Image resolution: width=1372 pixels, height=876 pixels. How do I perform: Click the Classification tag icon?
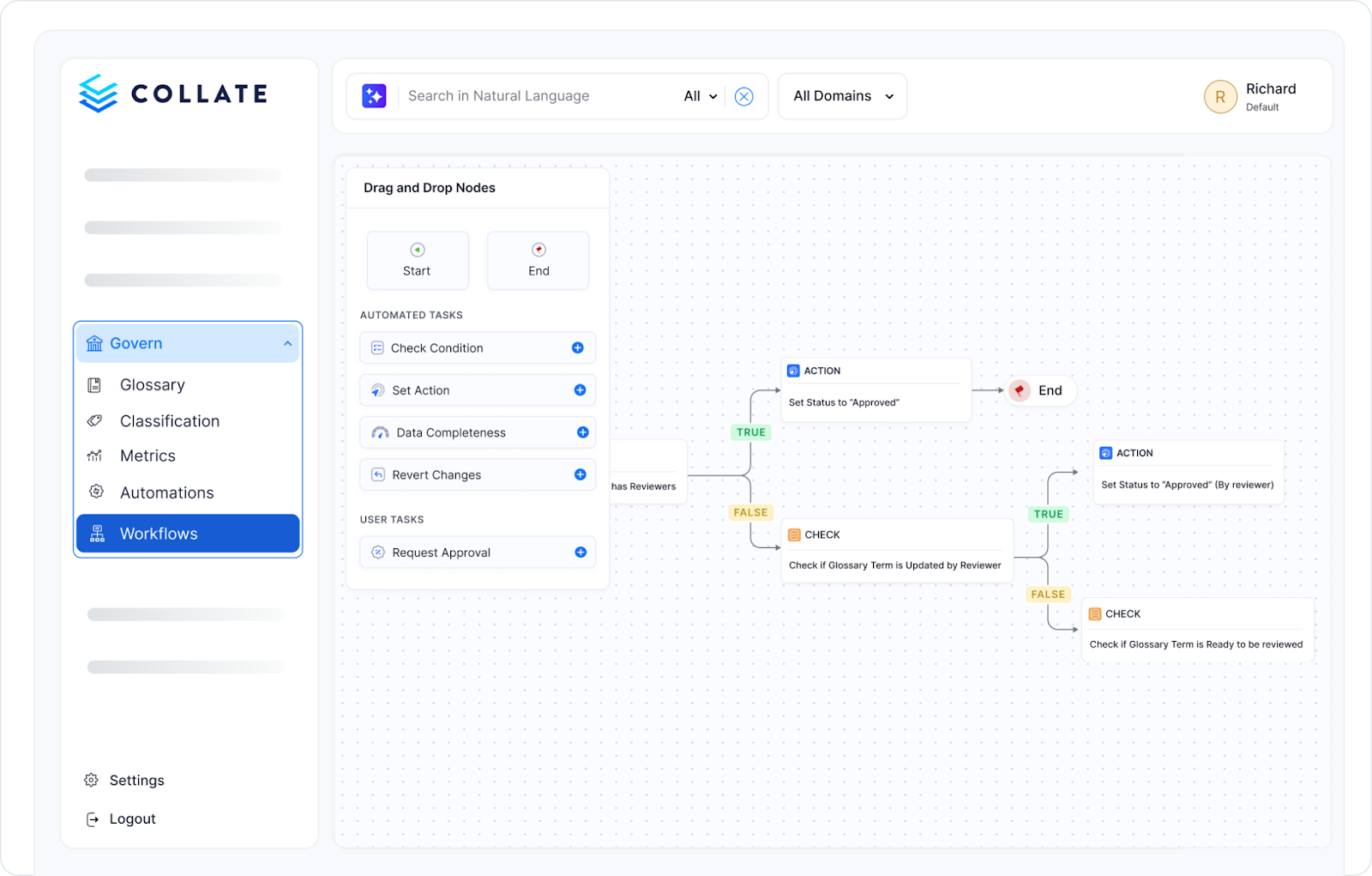pos(94,420)
